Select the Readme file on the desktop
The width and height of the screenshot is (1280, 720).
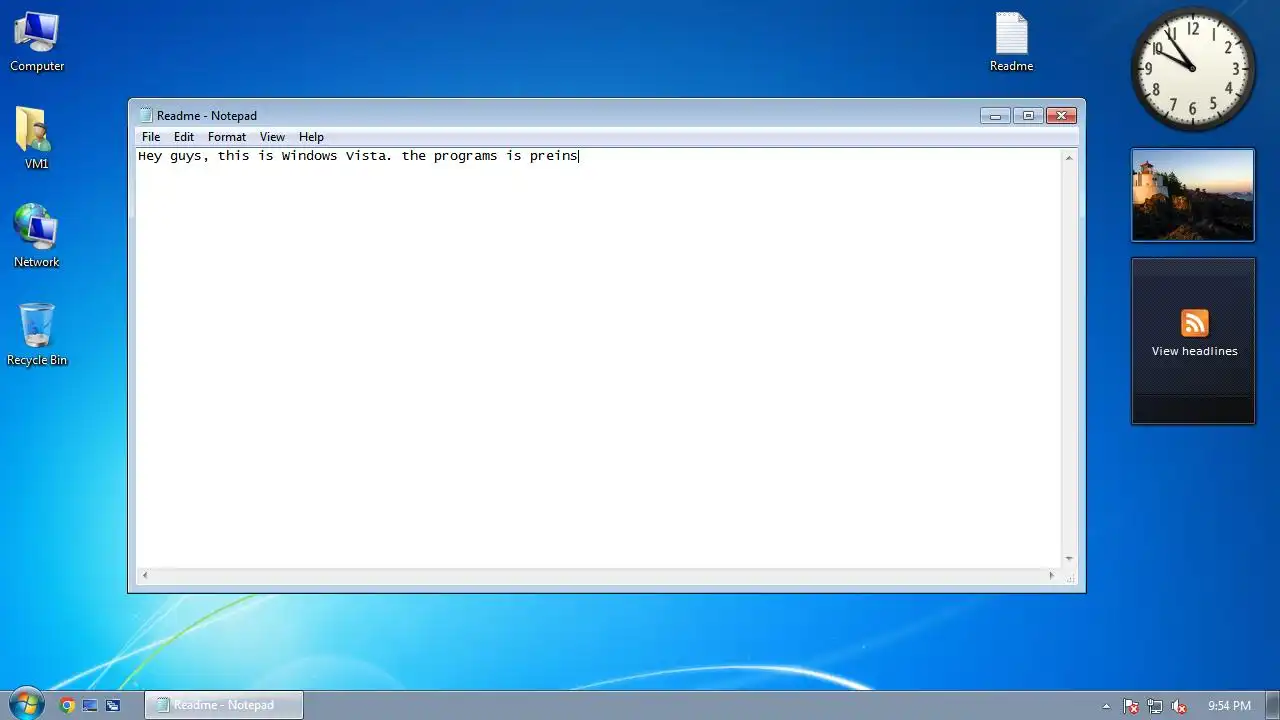1011,41
